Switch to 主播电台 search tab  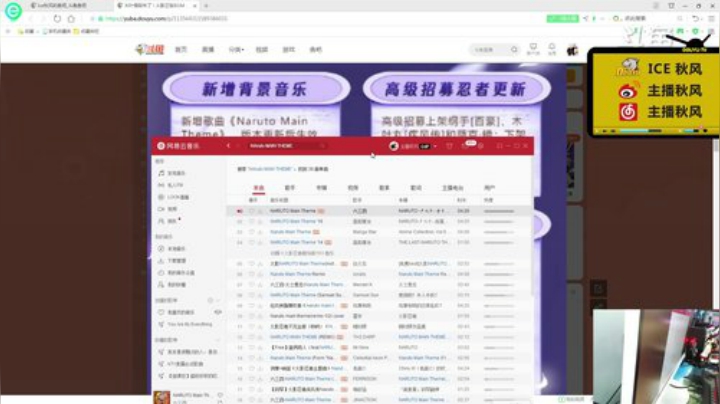[452, 188]
